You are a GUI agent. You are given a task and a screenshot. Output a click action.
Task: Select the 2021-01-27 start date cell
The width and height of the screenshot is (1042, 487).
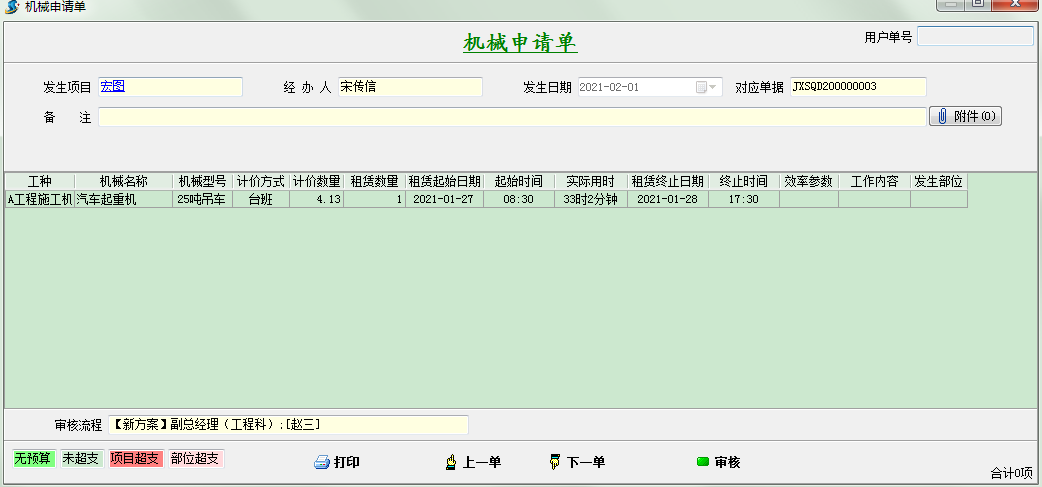(x=444, y=199)
